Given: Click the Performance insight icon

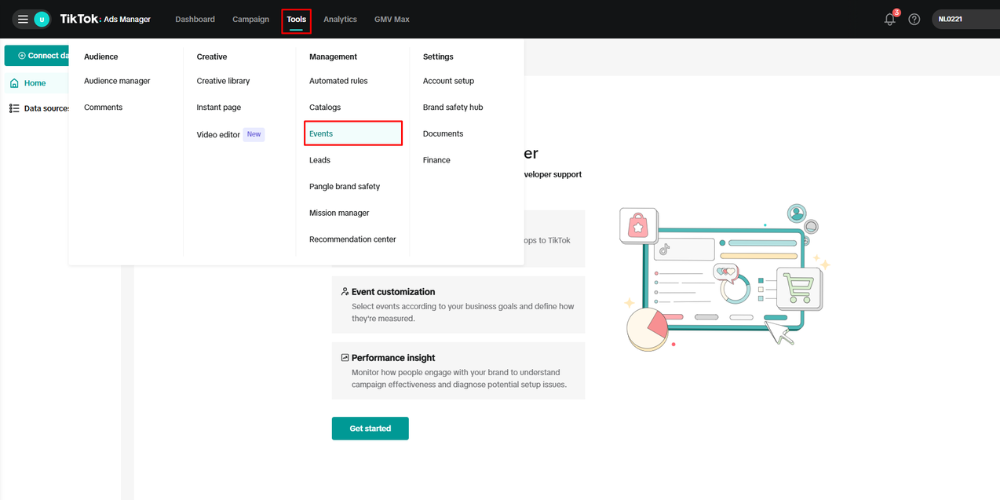Looking at the screenshot, I should pos(345,357).
